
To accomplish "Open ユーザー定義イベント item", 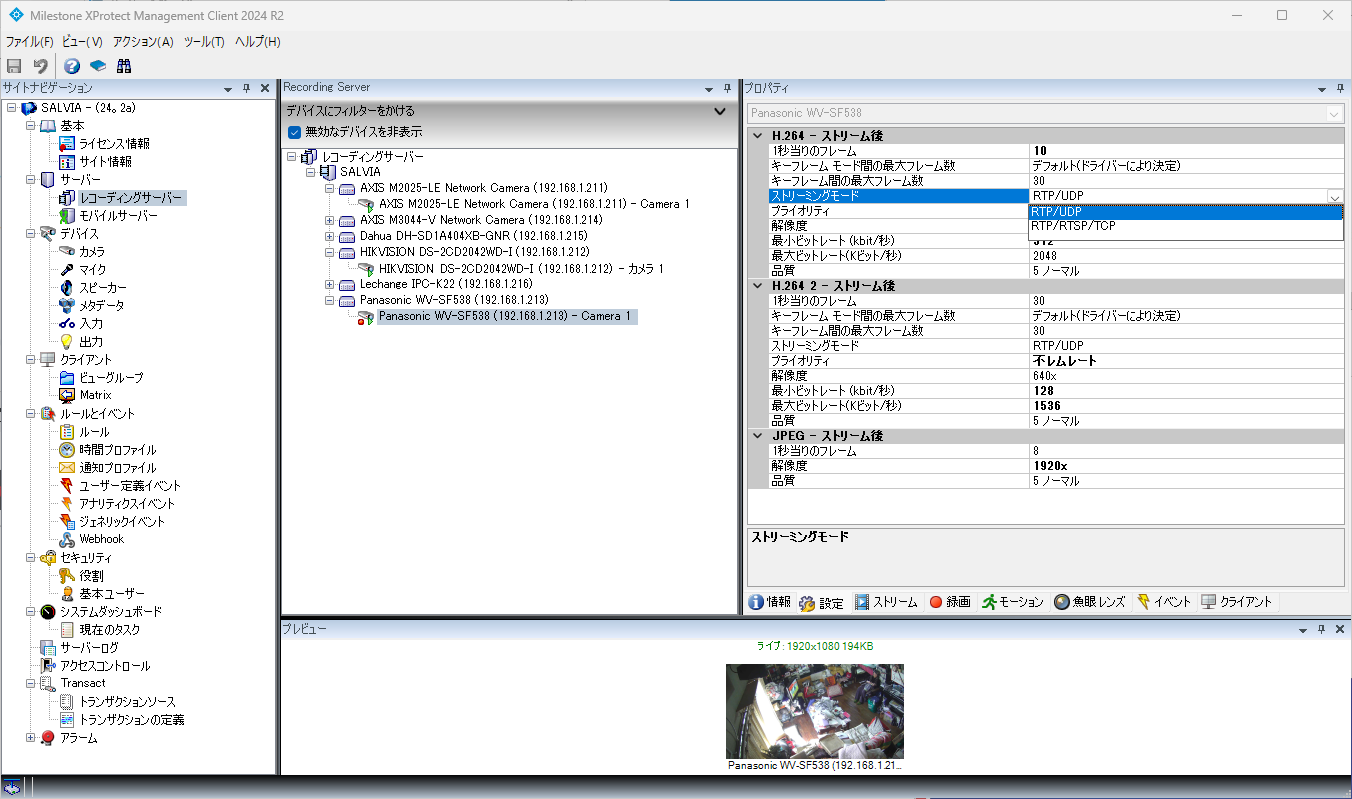I will (130, 486).
